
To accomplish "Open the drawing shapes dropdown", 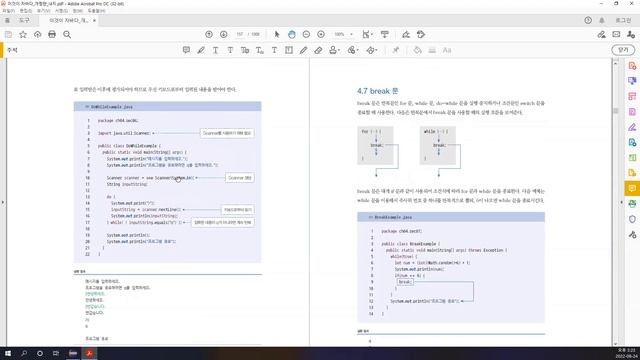I will point(371,50).
